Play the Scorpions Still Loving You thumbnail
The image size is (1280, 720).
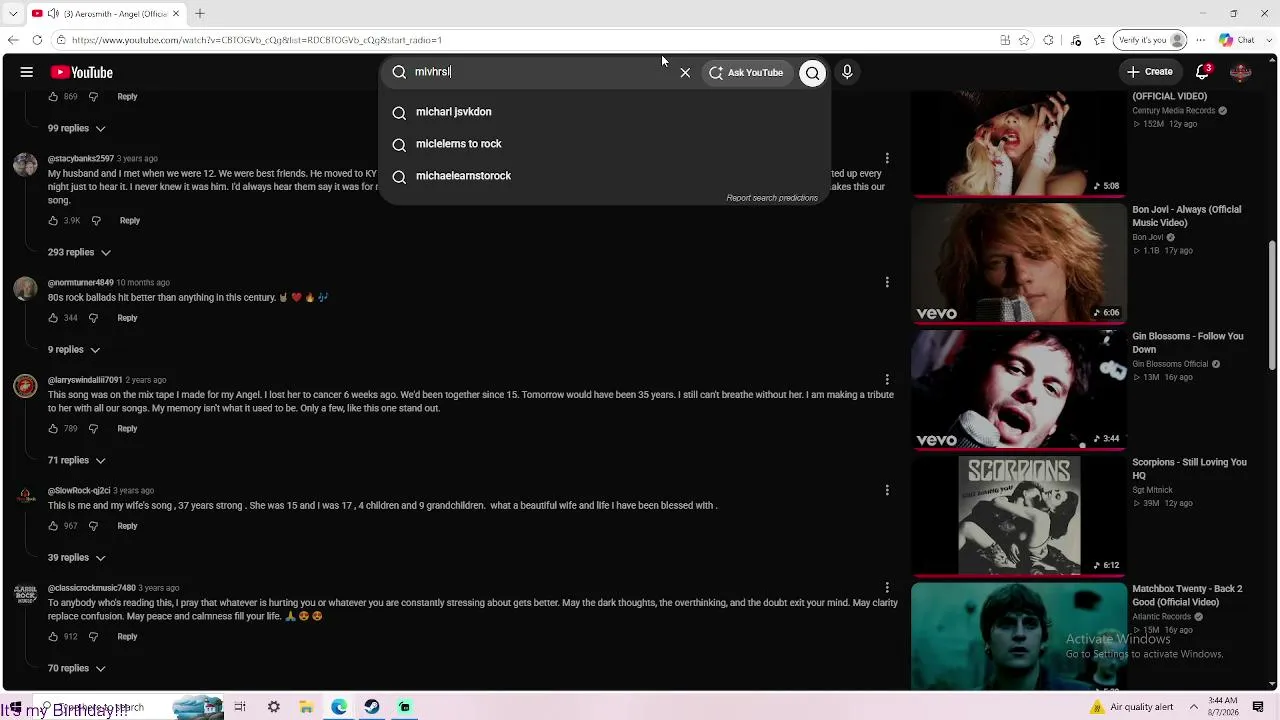(1018, 516)
